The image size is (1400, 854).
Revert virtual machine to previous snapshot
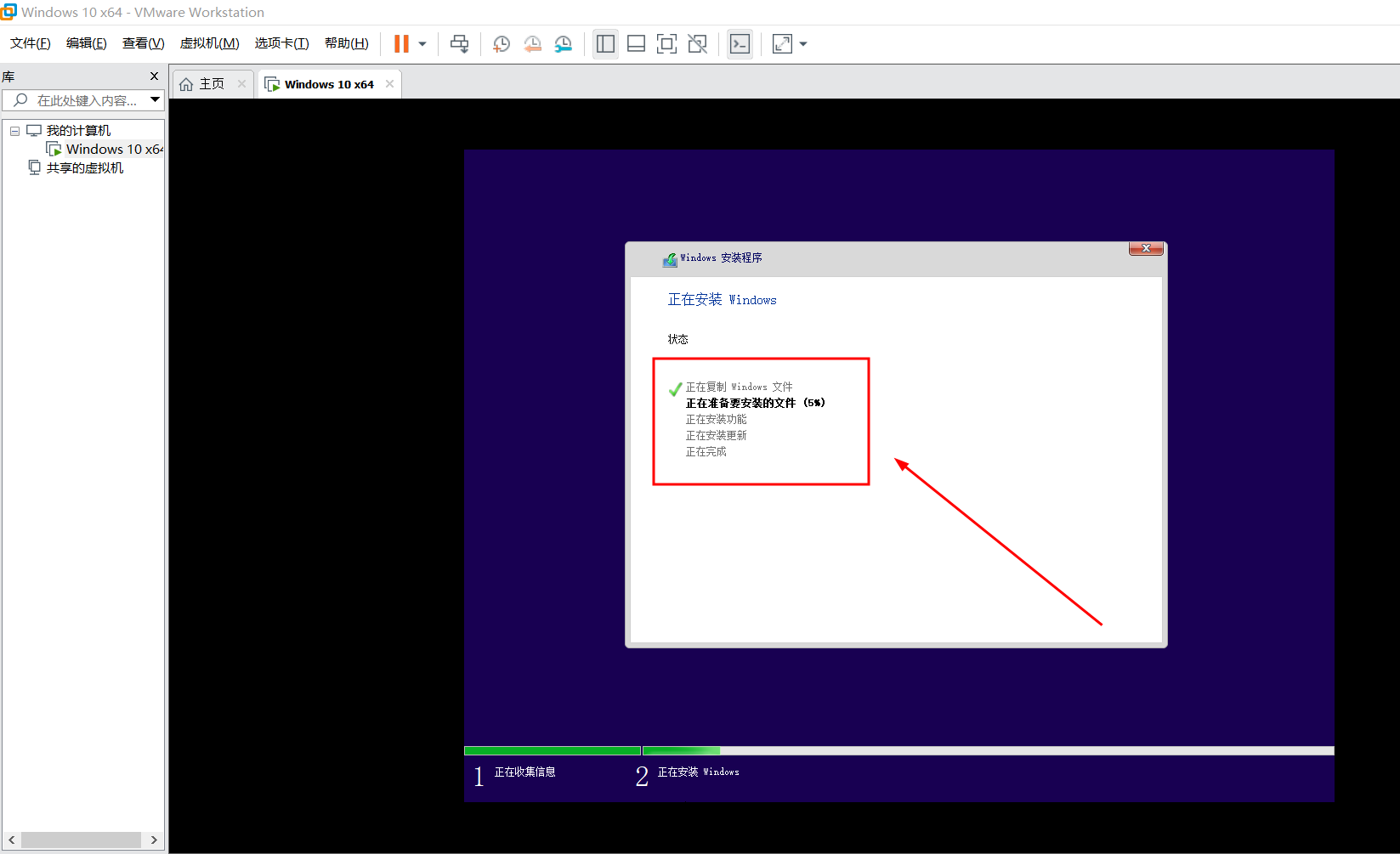click(x=533, y=44)
